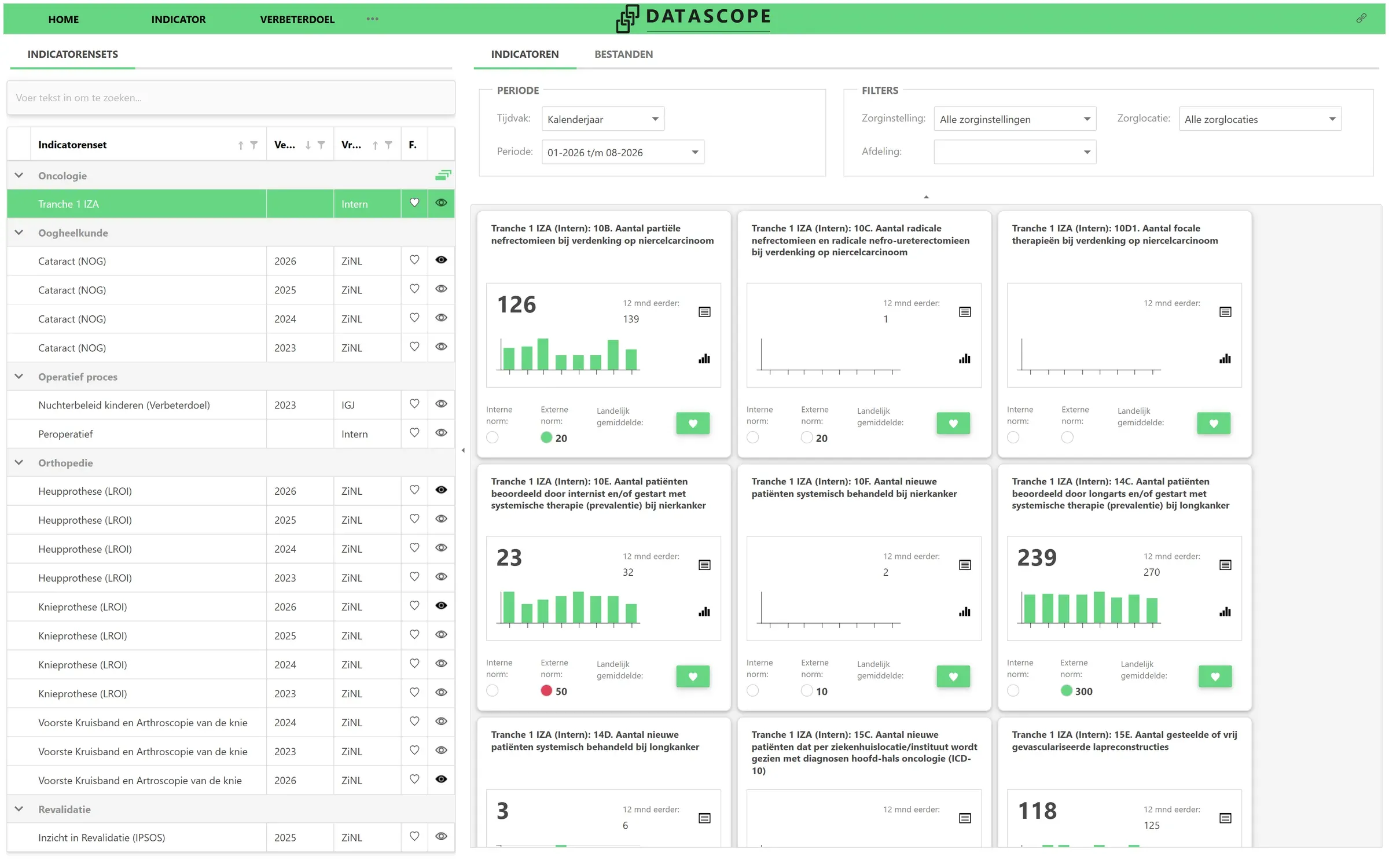1389x868 pixels.
Task: Open the Zorglocatie dropdown
Action: pos(1260,119)
